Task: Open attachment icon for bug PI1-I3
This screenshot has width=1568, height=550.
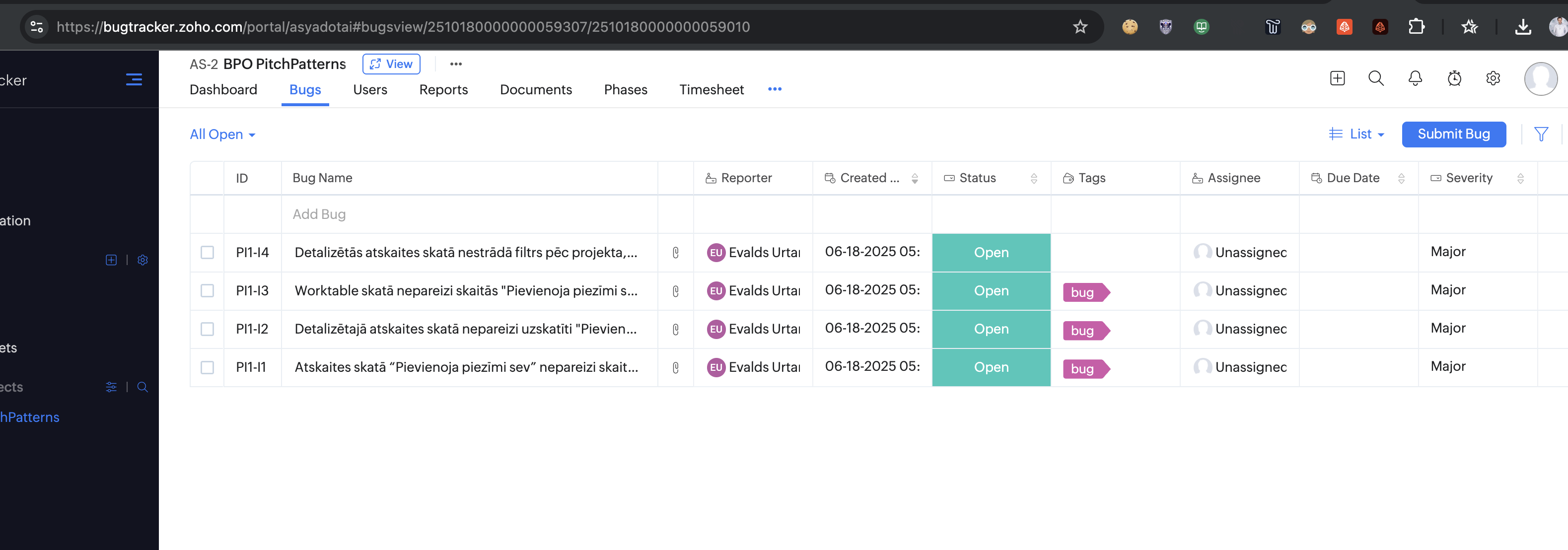Action: pyautogui.click(x=676, y=291)
